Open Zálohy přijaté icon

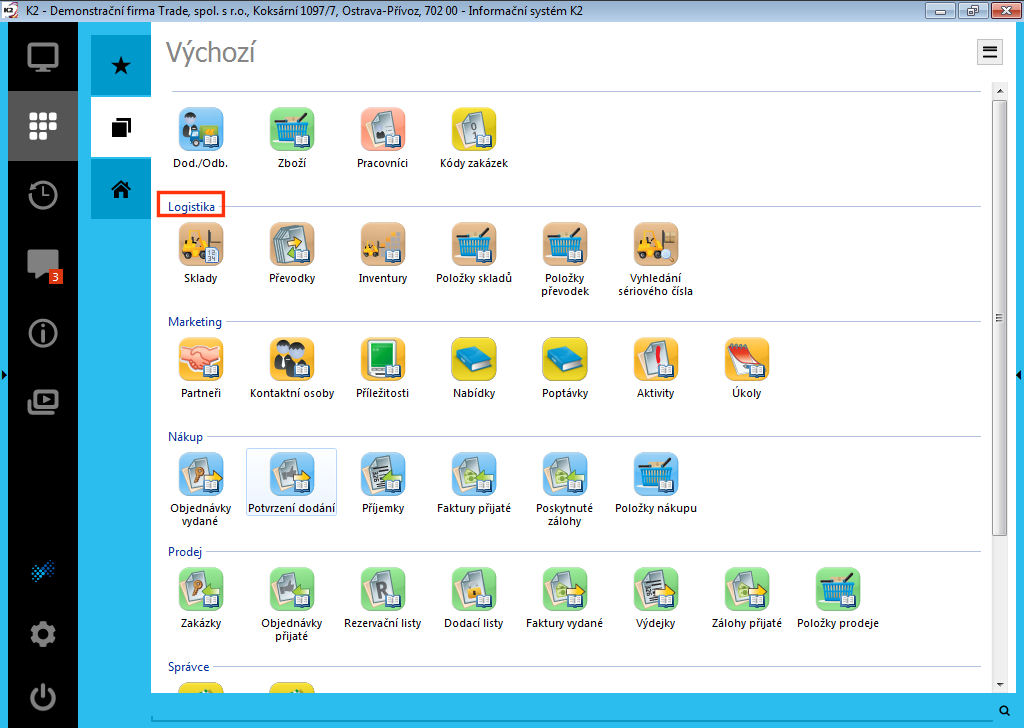click(x=747, y=589)
